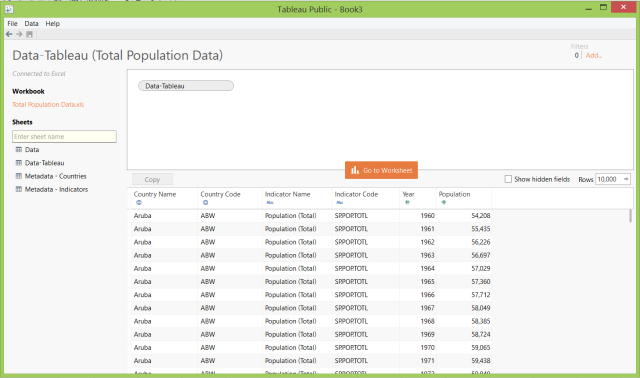Select the Data-Tableau table pill in canvas
This screenshot has width=640, height=378.
click(186, 86)
